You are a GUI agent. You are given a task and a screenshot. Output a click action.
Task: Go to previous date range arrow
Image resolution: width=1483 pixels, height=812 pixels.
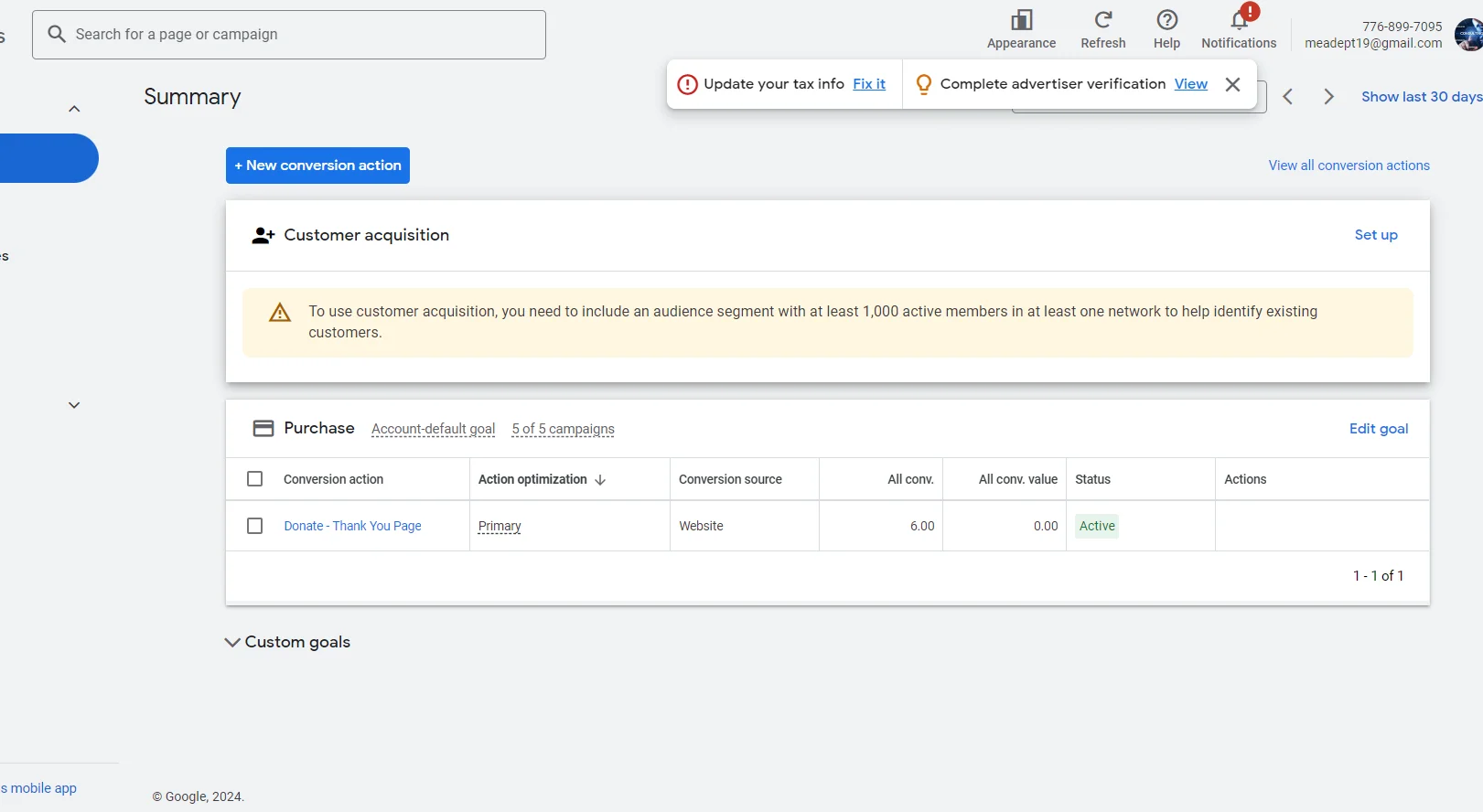point(1287,97)
